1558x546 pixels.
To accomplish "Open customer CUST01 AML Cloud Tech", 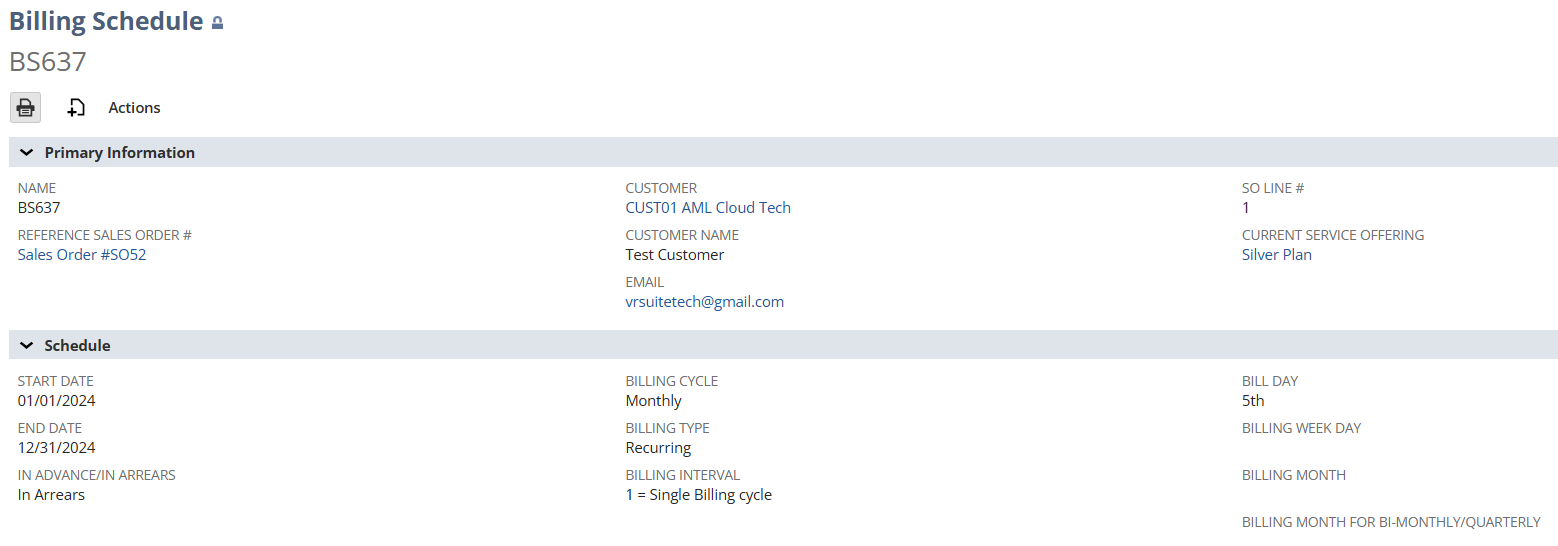I will (x=708, y=208).
